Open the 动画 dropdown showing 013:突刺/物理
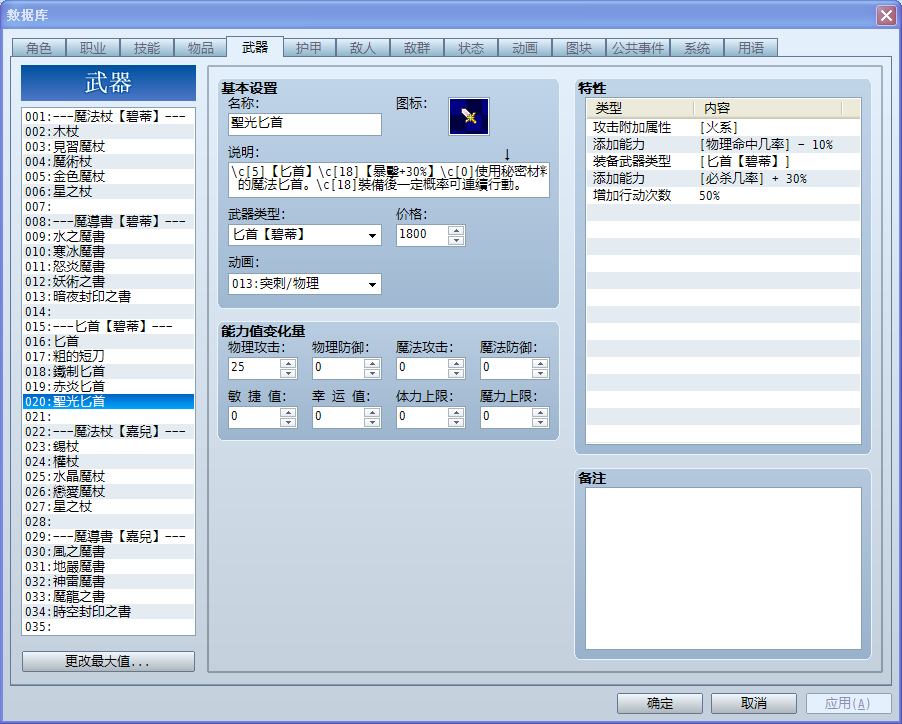902x724 pixels. coord(372,284)
